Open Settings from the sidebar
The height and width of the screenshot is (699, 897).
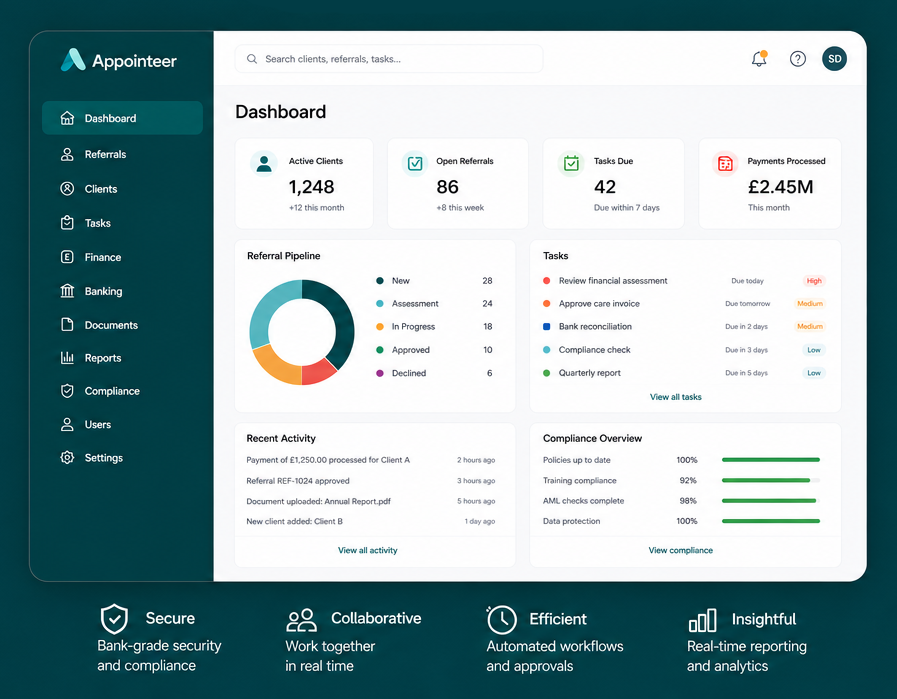pos(122,458)
